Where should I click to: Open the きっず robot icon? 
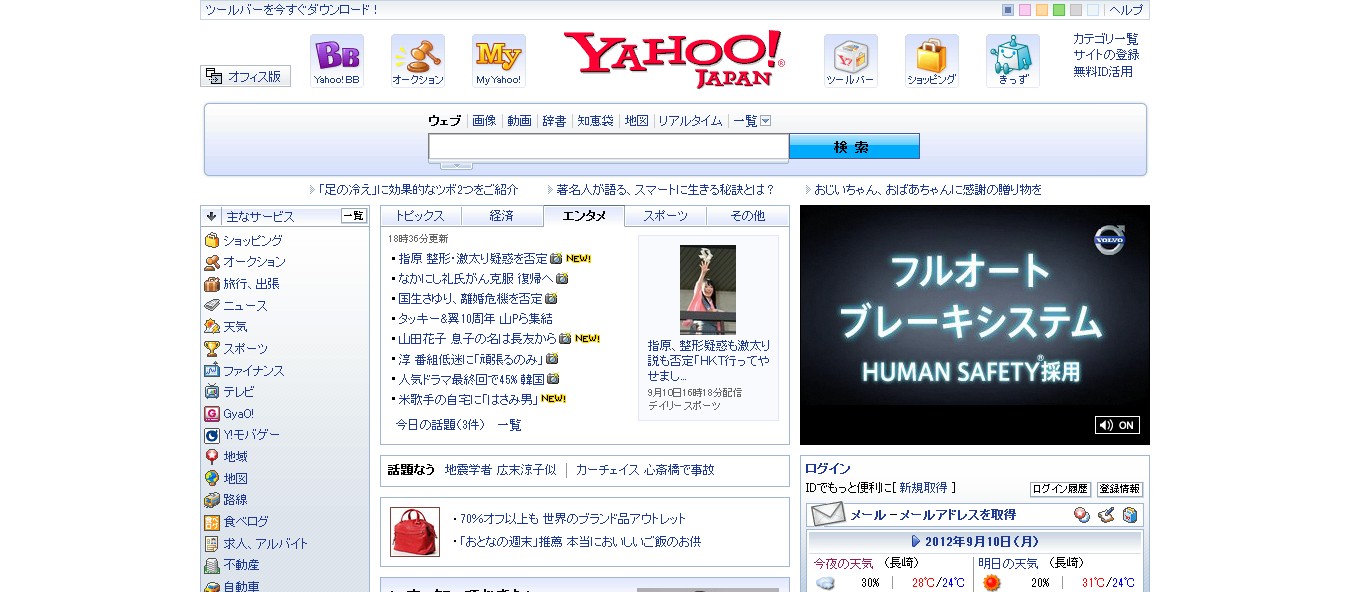tap(1013, 61)
